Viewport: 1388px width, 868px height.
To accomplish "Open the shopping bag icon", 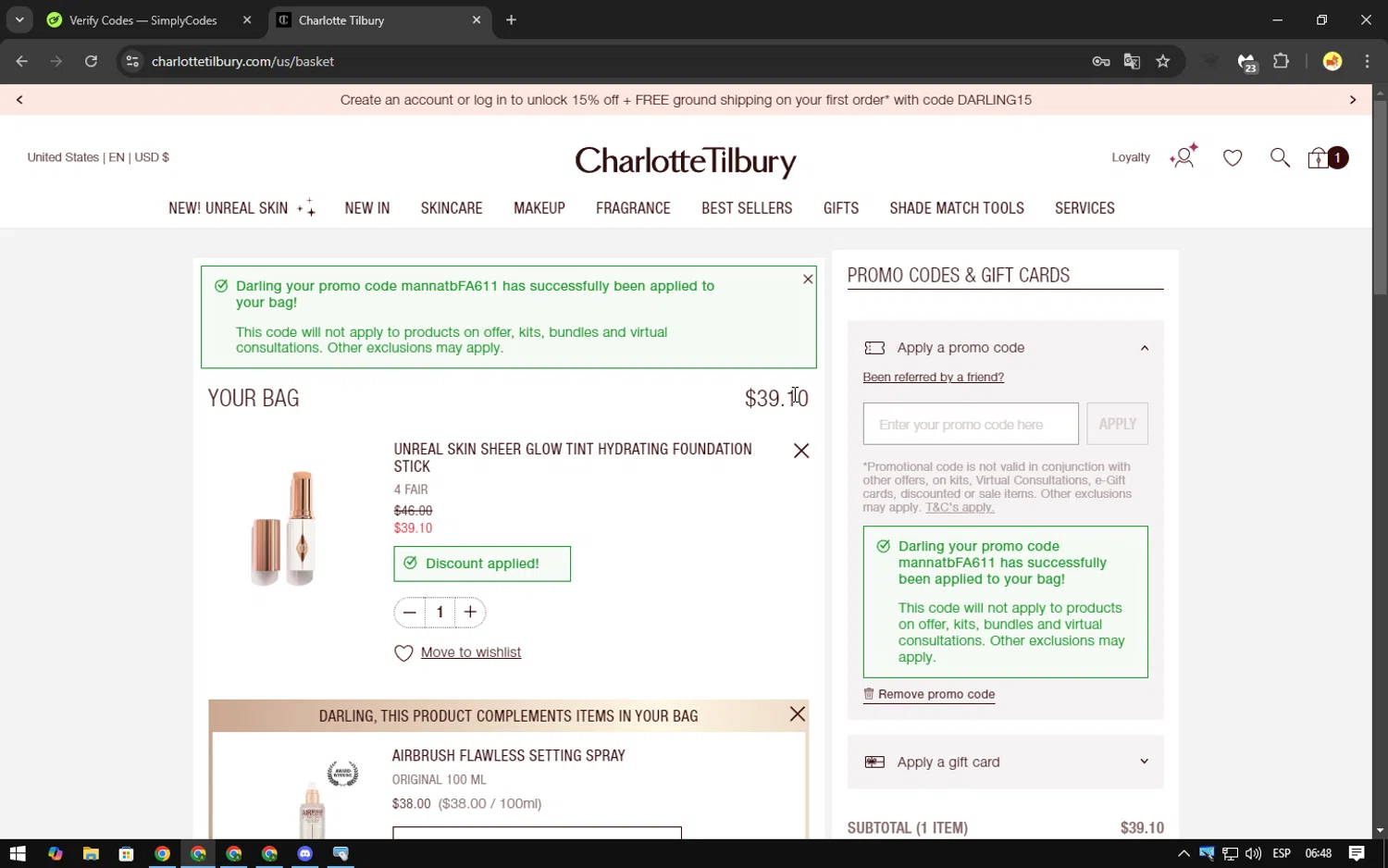I will point(1327,158).
